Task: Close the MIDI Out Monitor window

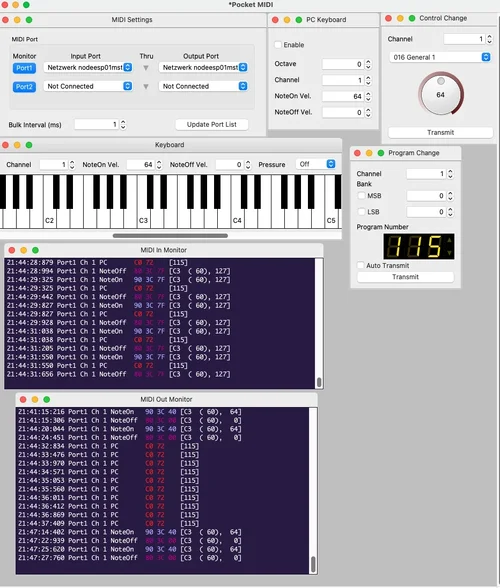Action: click(x=23, y=399)
